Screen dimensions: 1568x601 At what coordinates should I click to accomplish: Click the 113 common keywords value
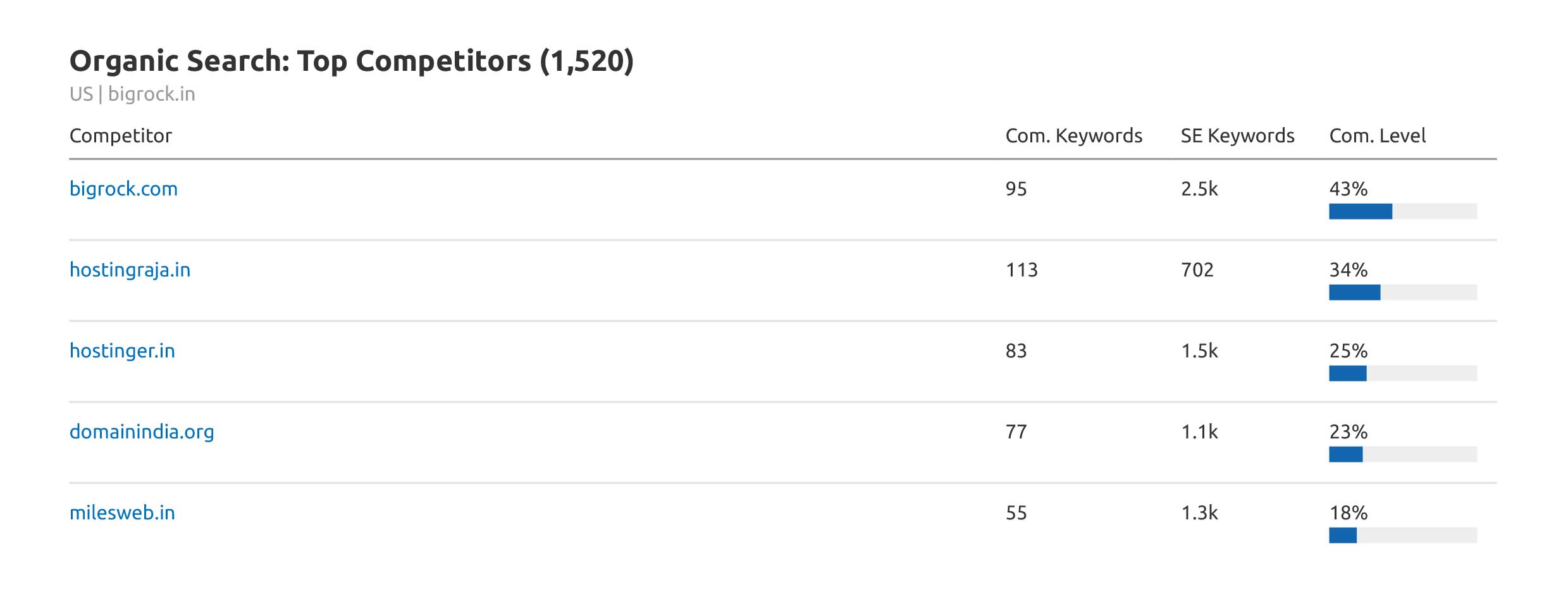1022,270
